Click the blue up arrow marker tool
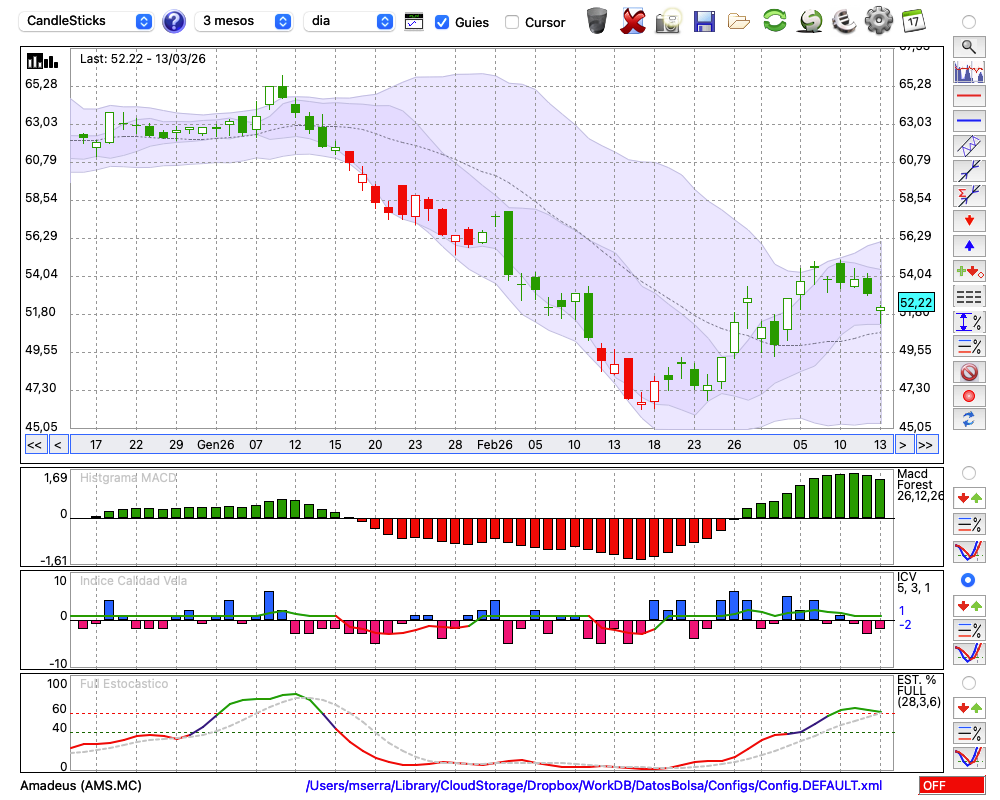The width and height of the screenshot is (1000, 800). pos(968,245)
